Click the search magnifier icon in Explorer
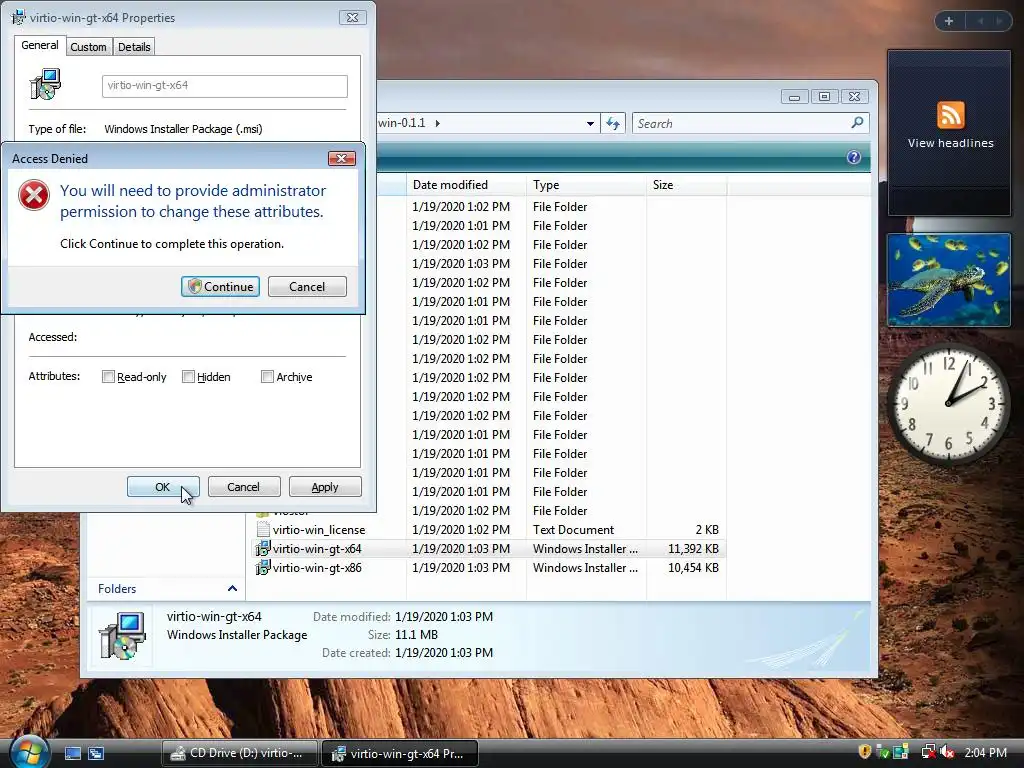This screenshot has height=768, width=1024. coord(857,123)
